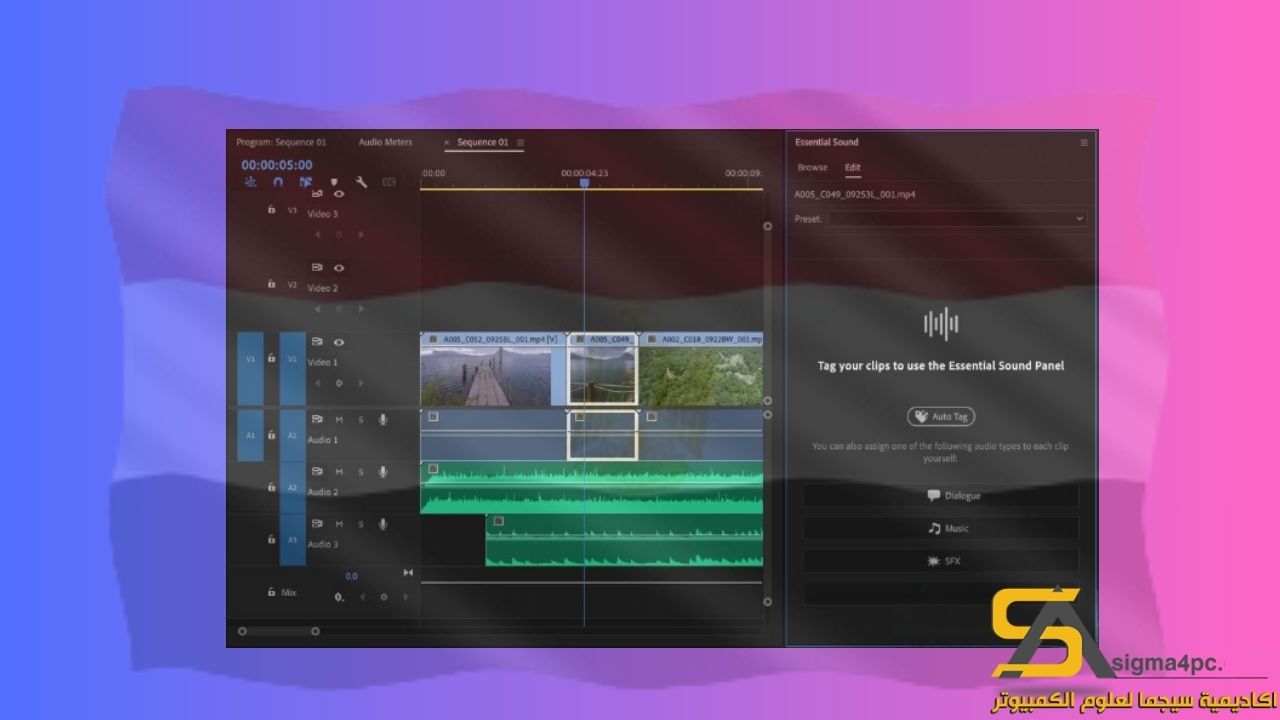Click the playhead timecode 00:00:05:00
Image resolution: width=1280 pixels, height=720 pixels.
point(277,165)
